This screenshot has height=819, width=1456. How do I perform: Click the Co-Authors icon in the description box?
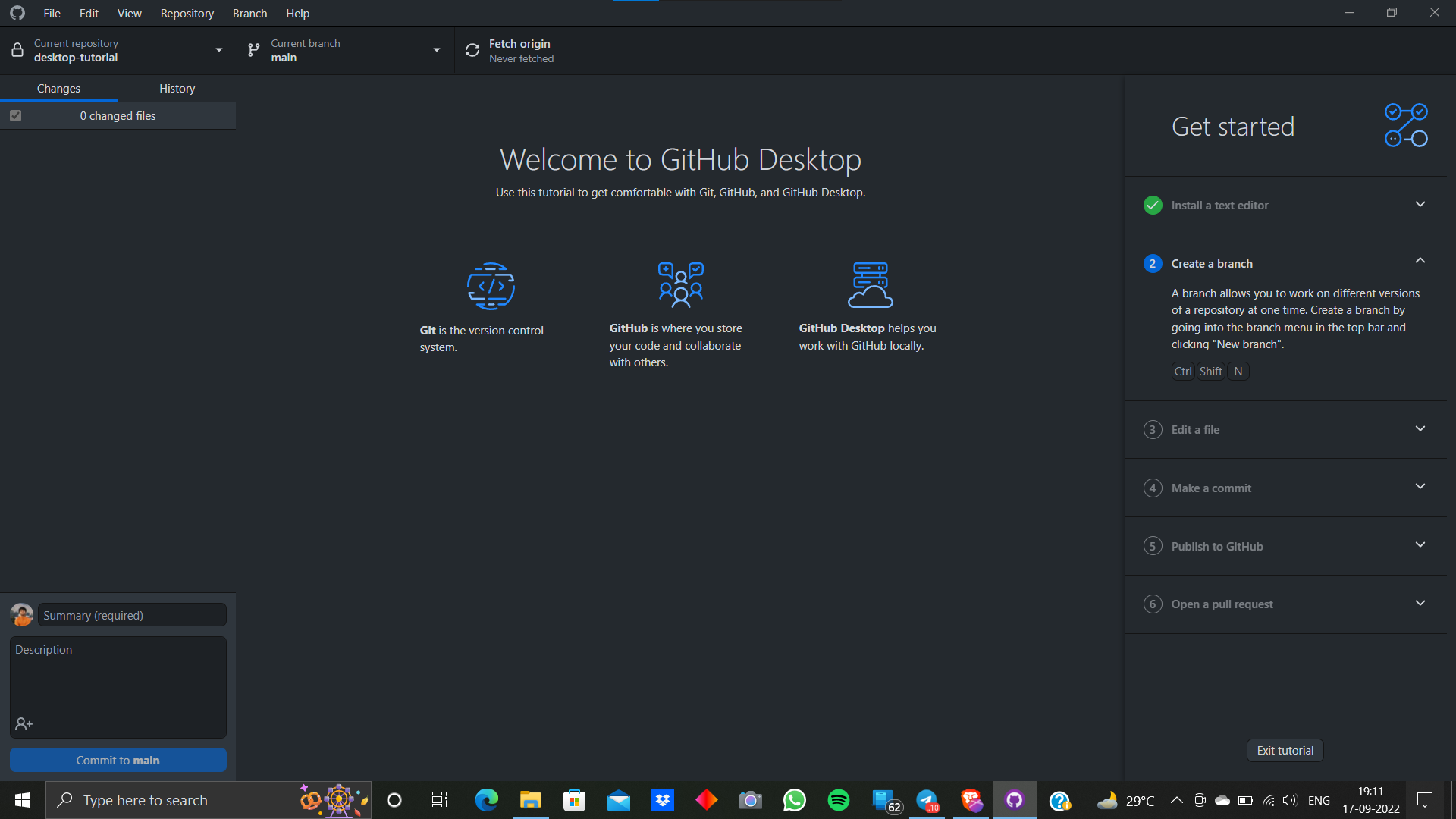tap(24, 723)
